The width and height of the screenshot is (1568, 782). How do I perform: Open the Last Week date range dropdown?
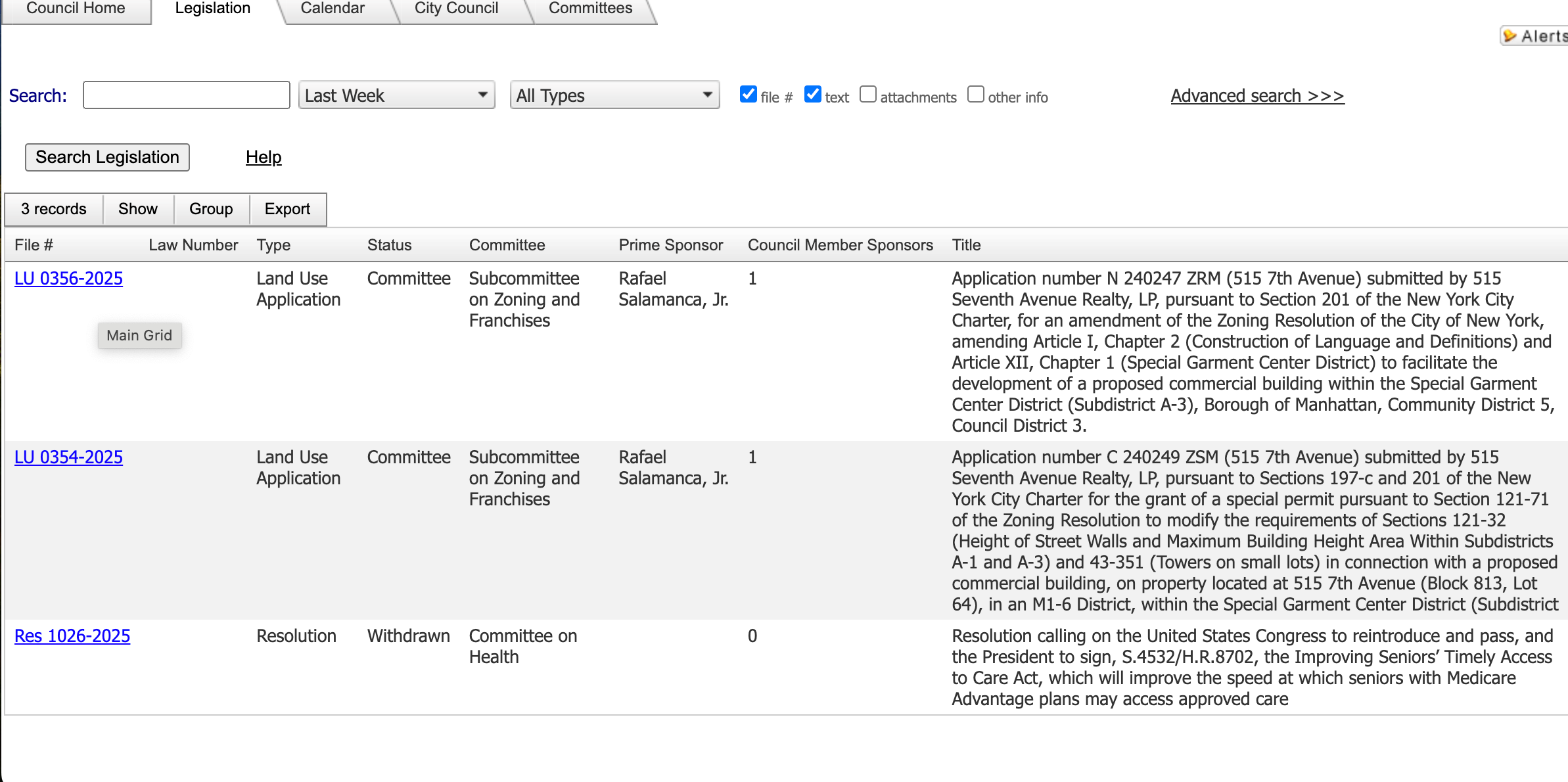(396, 95)
